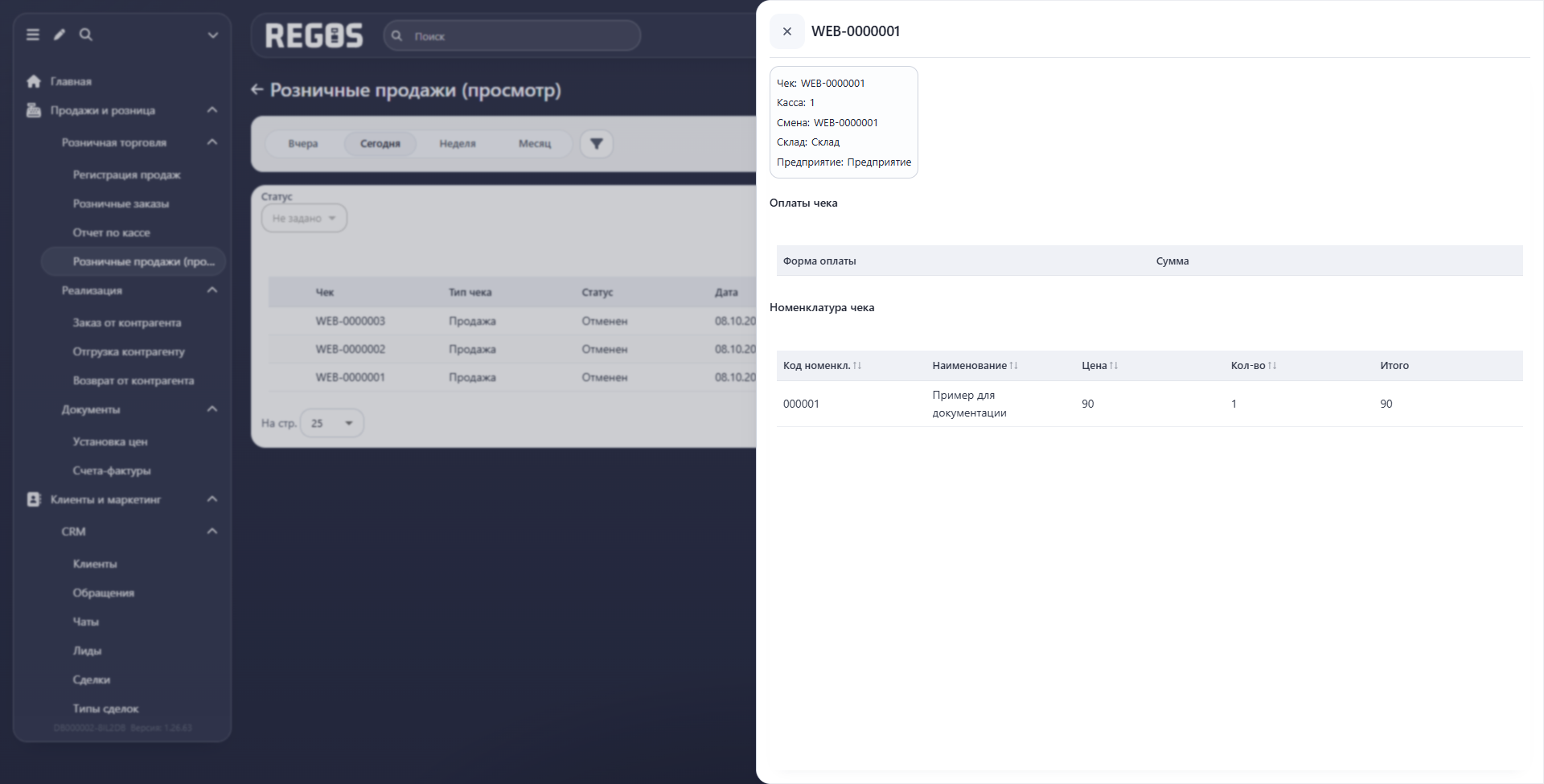Open the hamburger menu in sidebar

tap(33, 35)
